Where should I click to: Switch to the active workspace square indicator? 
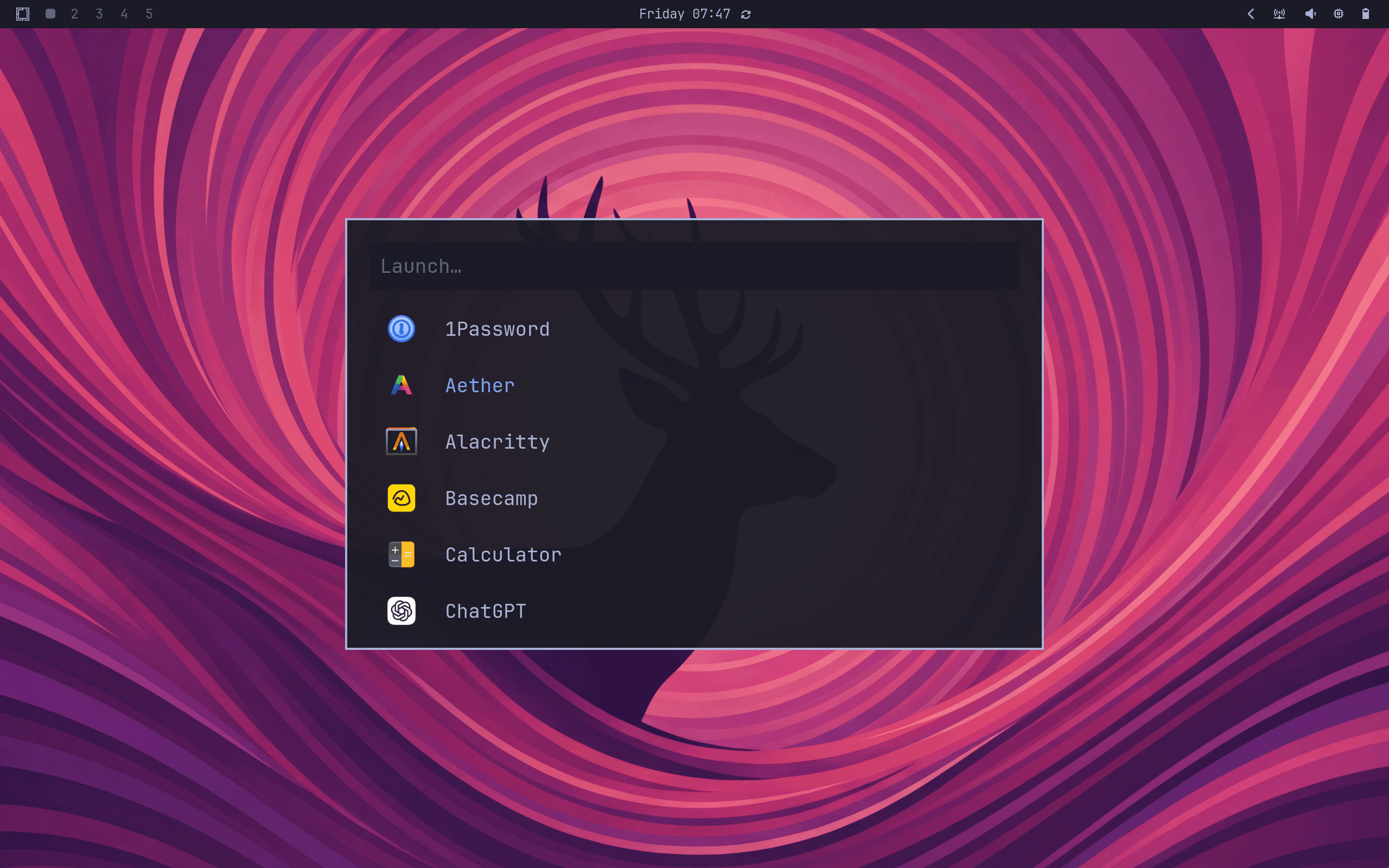pos(50,14)
